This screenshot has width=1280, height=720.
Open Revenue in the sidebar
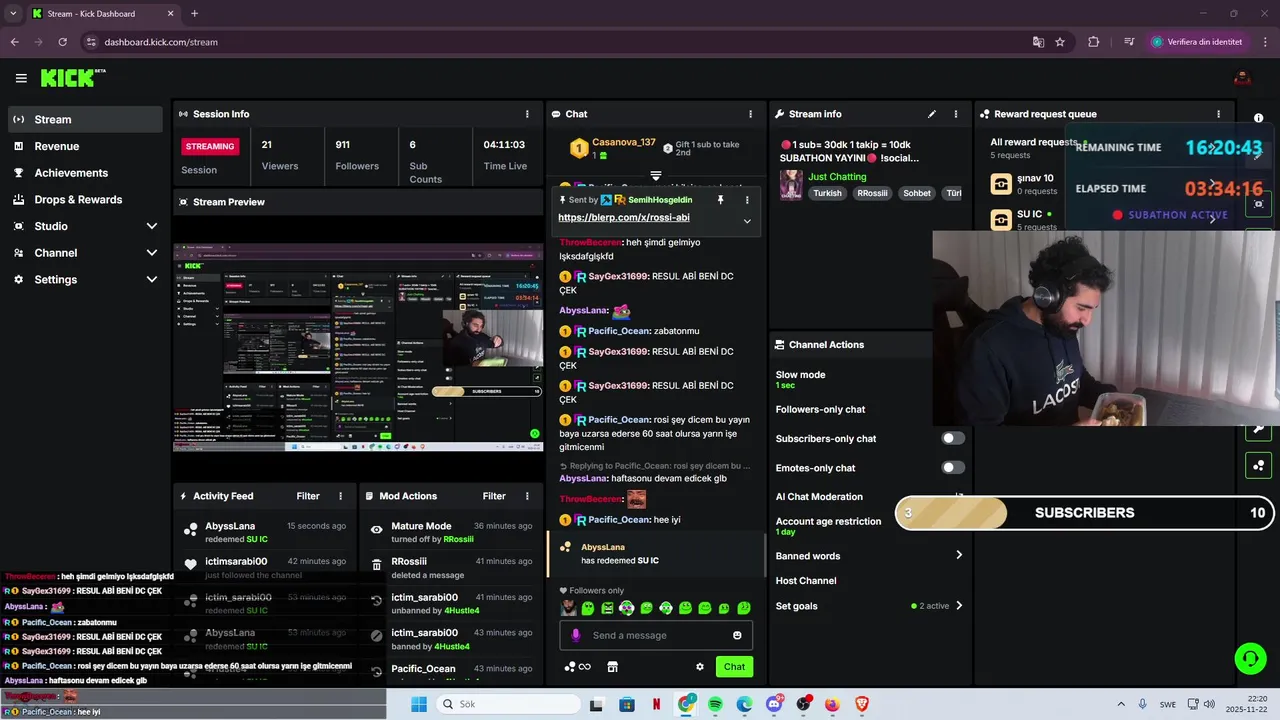coord(84,146)
